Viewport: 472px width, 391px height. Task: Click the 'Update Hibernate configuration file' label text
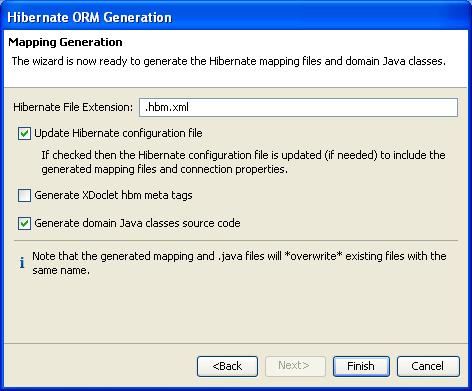(x=118, y=133)
